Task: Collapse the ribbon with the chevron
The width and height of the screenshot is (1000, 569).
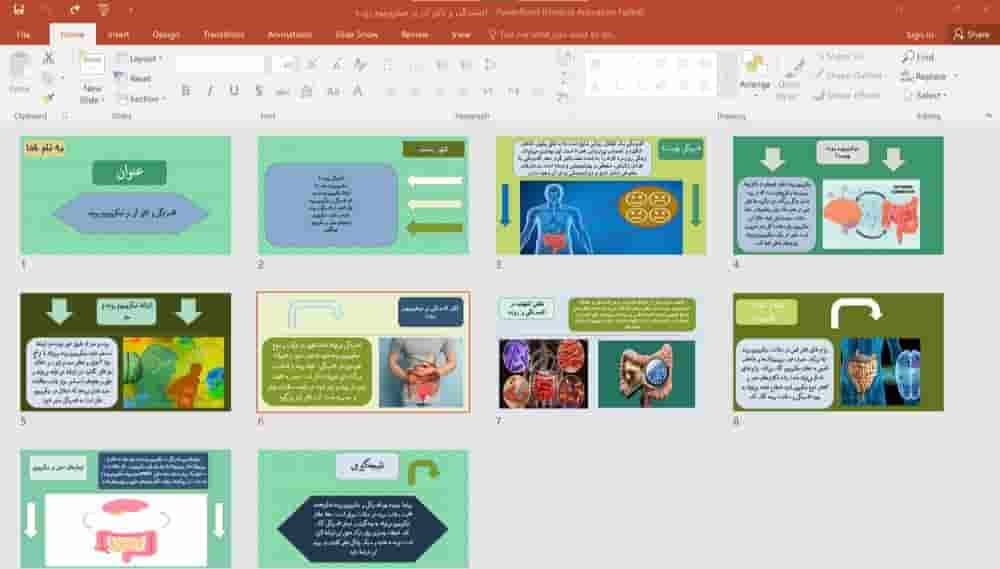Action: (x=988, y=115)
